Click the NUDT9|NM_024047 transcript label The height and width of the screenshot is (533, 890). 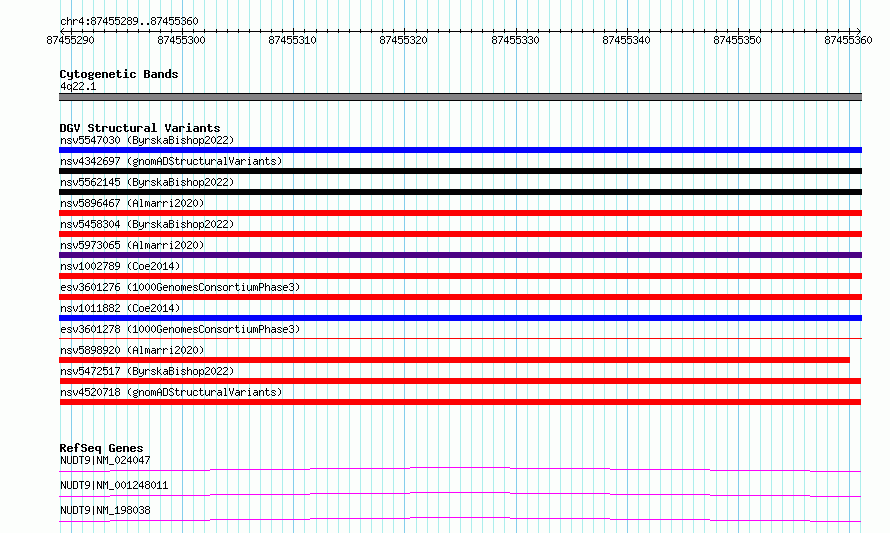click(105, 460)
